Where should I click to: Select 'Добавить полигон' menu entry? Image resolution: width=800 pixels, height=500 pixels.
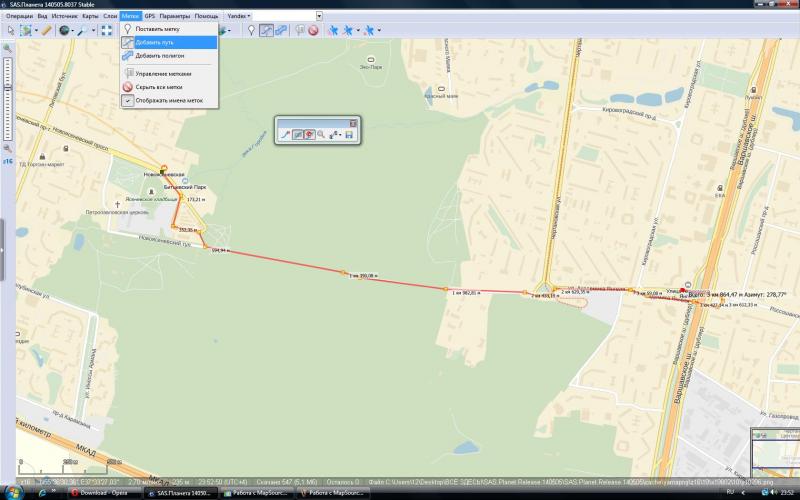[159, 55]
